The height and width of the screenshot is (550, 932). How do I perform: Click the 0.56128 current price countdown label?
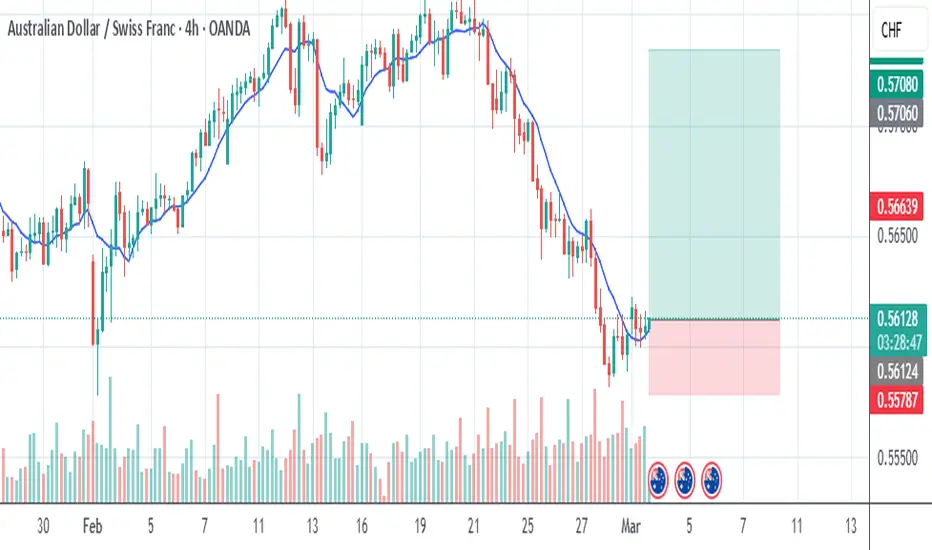(x=898, y=330)
